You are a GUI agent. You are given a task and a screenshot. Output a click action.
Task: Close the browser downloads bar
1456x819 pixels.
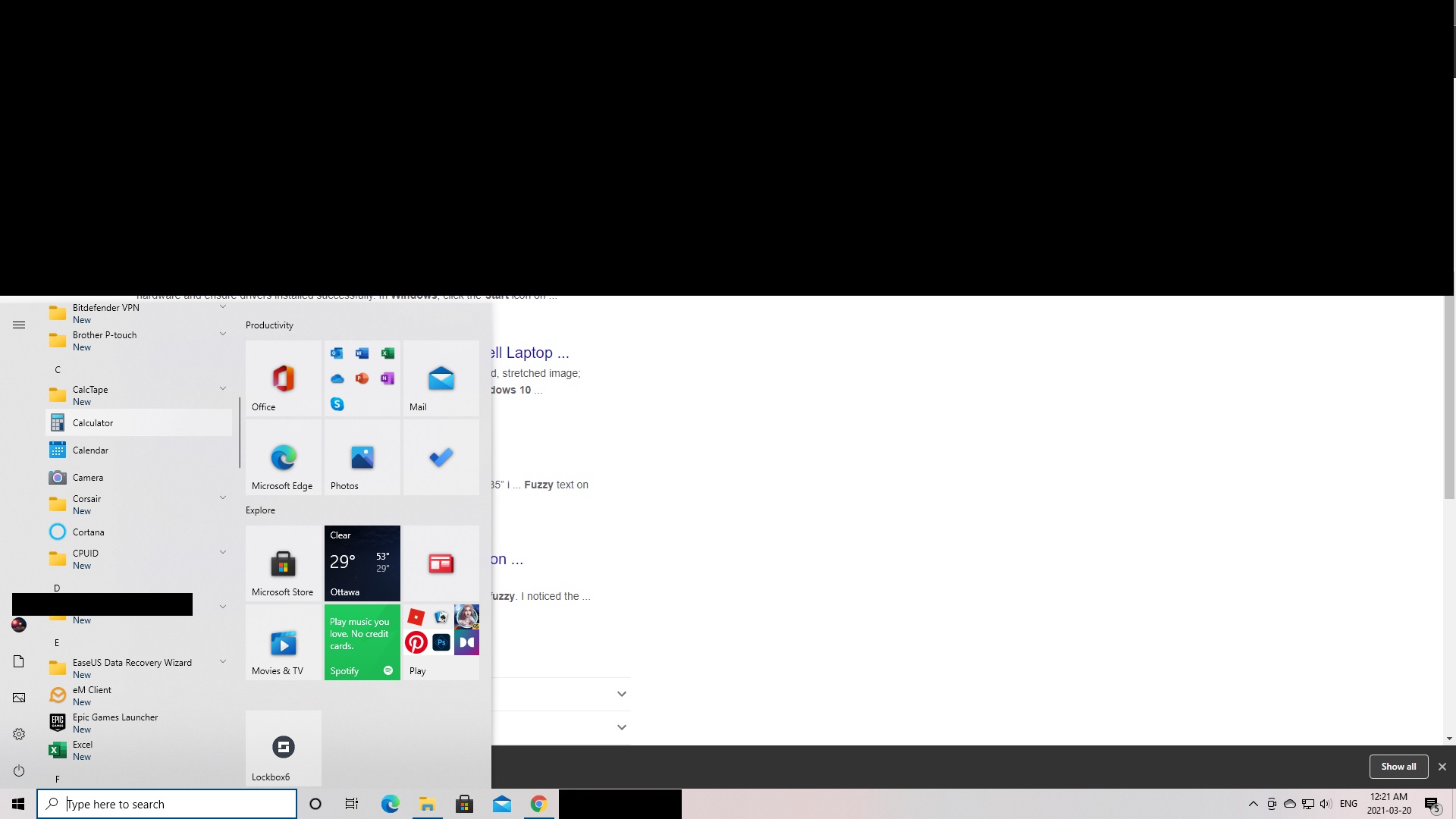(x=1442, y=767)
